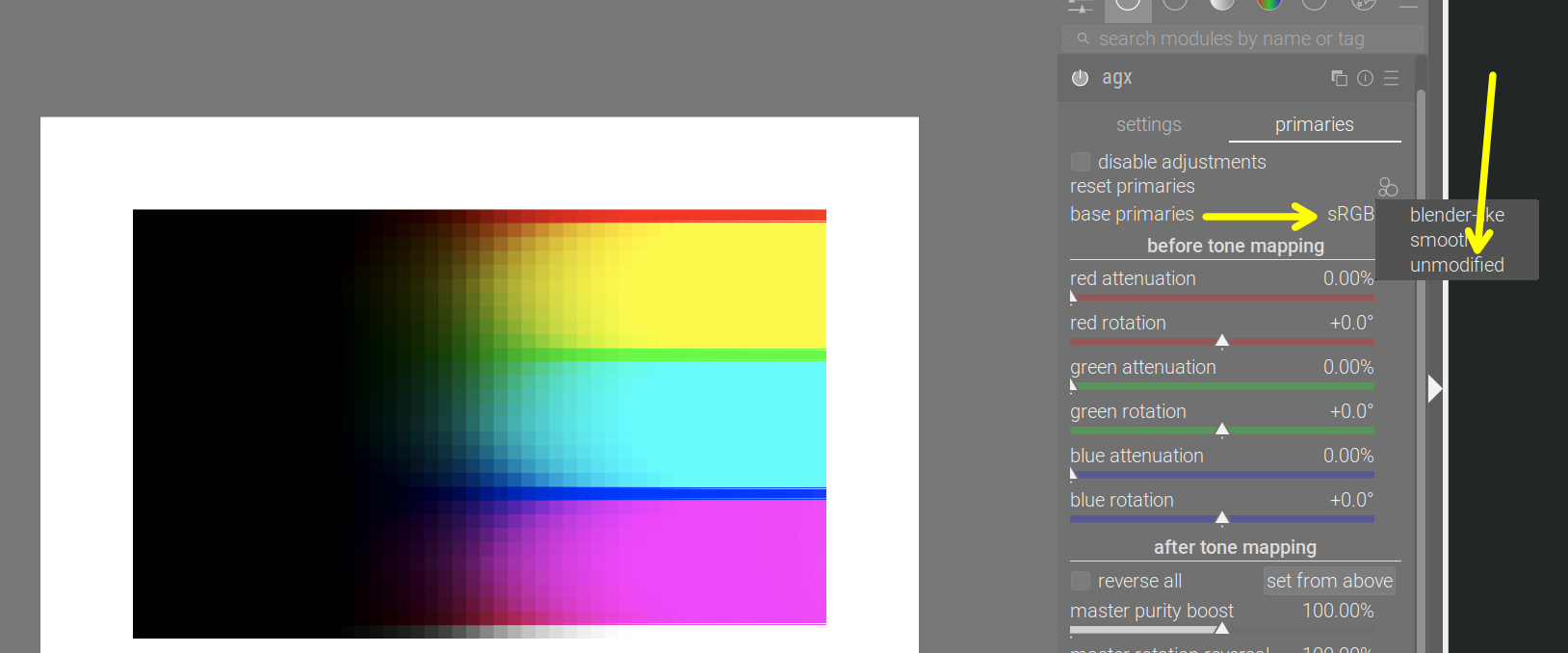This screenshot has height=653, width=1568.
Task: Open the base primaries sRGB dropdown
Action: 1349,214
